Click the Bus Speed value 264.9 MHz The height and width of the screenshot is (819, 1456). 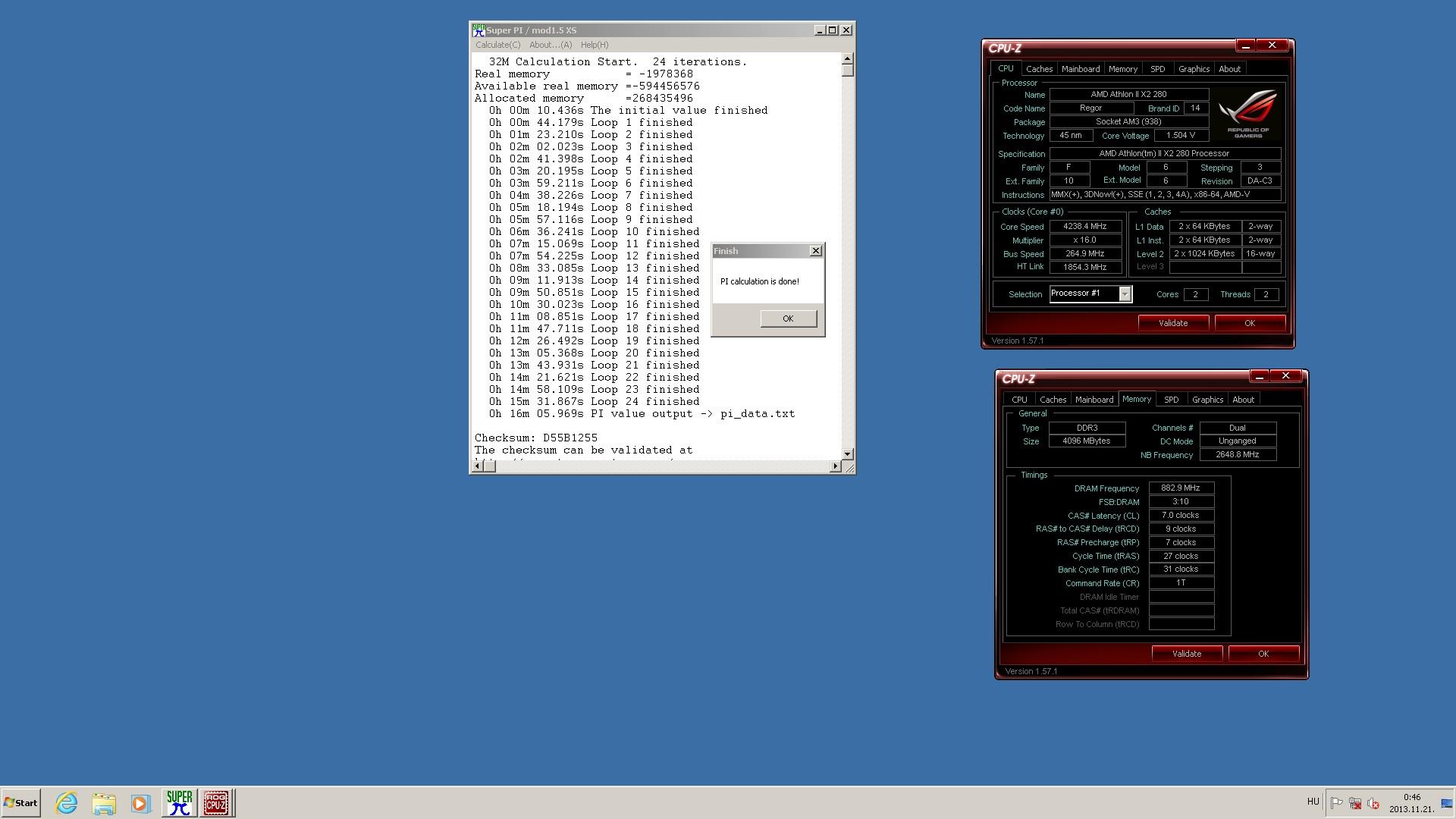pos(1085,254)
